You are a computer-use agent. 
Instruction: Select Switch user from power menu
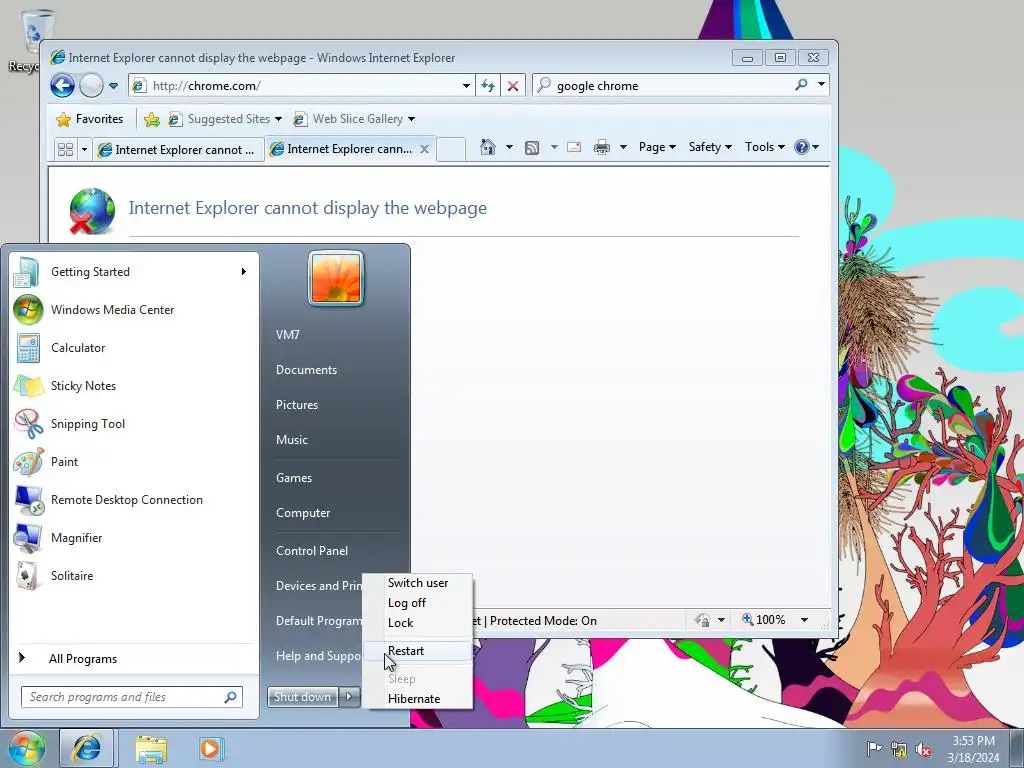click(418, 583)
